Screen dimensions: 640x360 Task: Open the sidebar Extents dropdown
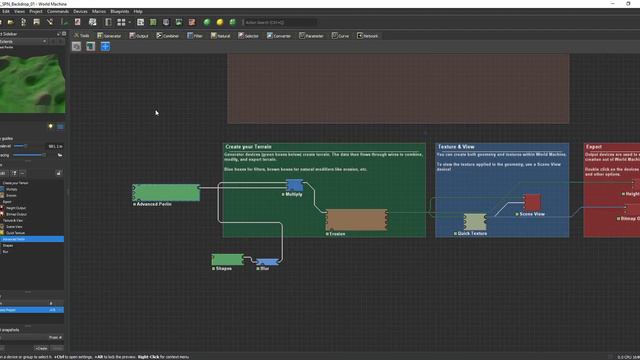click(x=23, y=42)
